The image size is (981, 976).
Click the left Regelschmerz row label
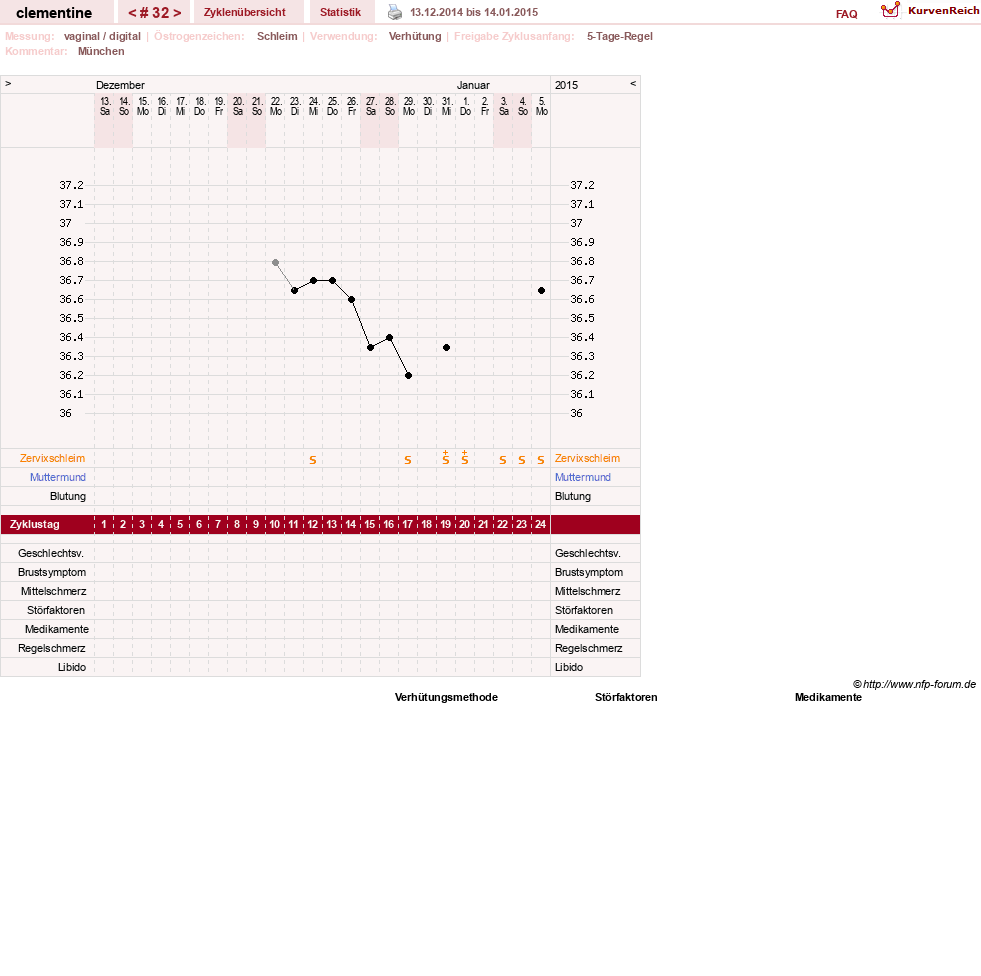pos(51,648)
